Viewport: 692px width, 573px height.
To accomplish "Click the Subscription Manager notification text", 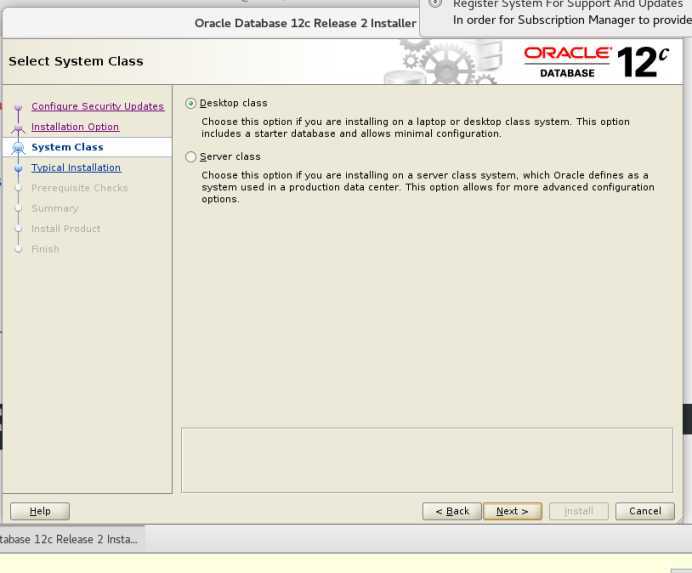I will (x=572, y=20).
